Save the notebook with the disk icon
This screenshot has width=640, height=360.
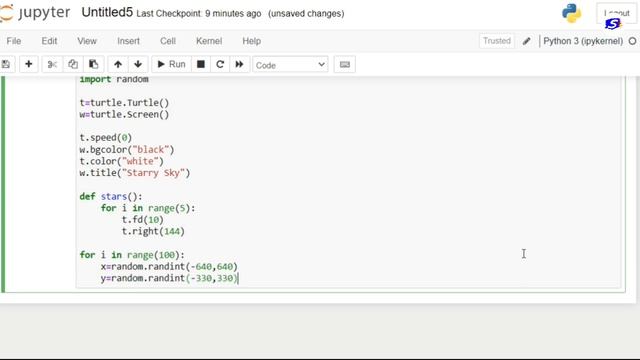point(7,64)
